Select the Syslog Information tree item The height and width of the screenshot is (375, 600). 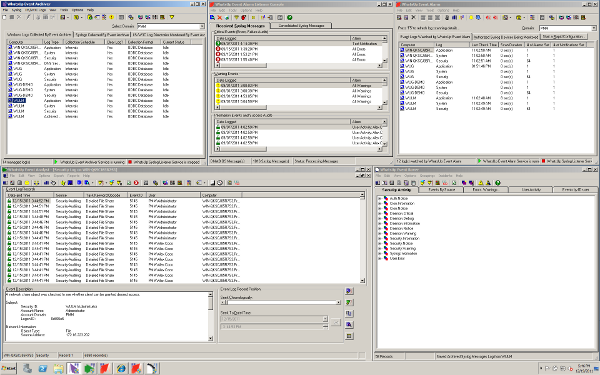tap(403, 253)
